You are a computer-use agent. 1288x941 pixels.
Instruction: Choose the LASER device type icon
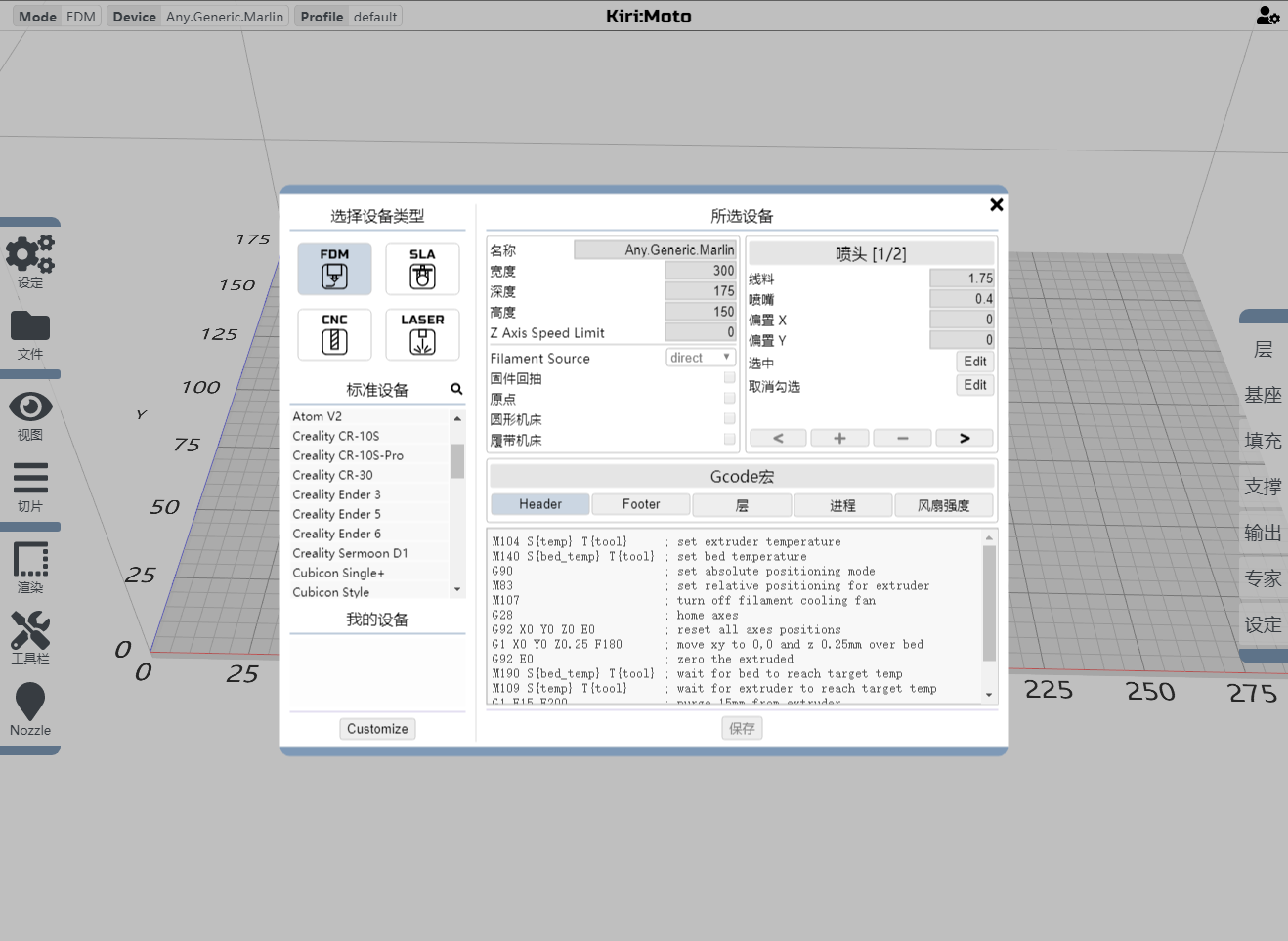(x=422, y=334)
